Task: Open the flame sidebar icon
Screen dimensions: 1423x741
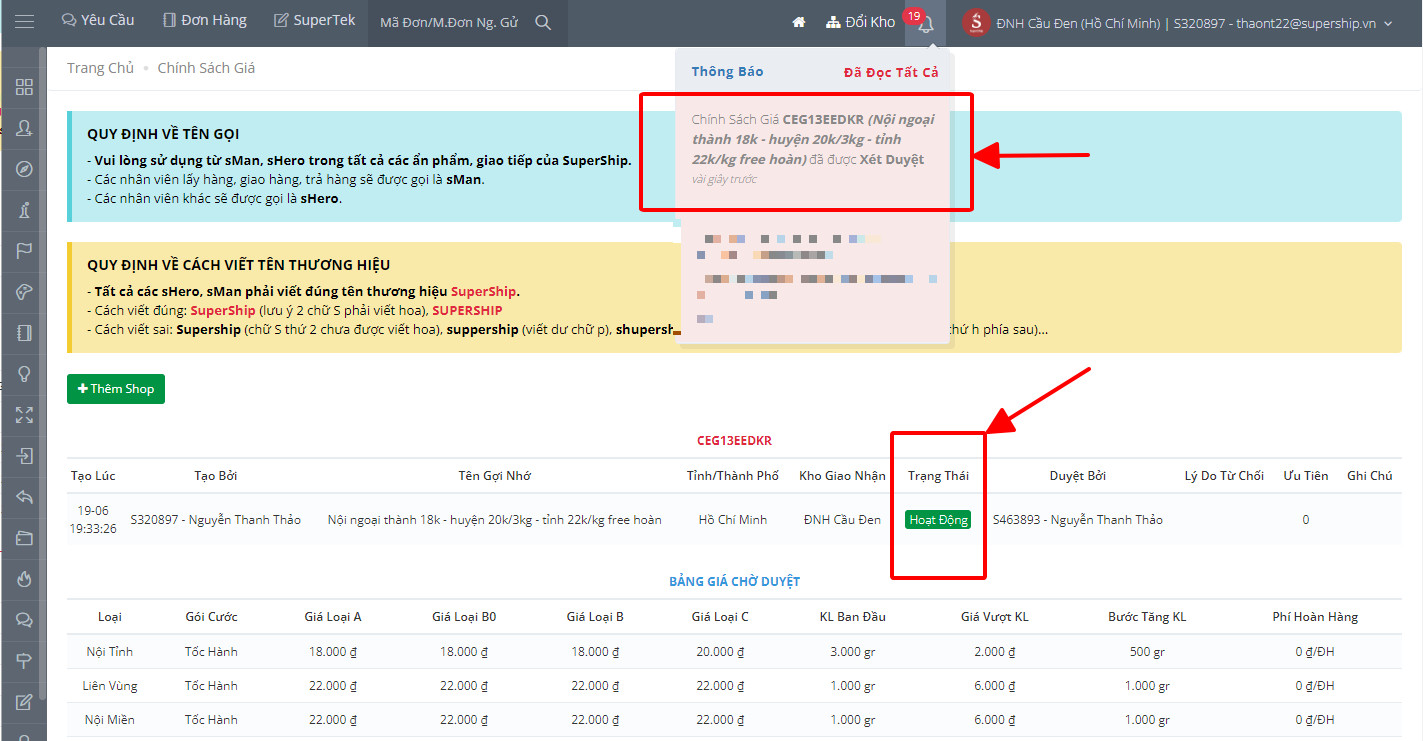Action: [x=25, y=578]
